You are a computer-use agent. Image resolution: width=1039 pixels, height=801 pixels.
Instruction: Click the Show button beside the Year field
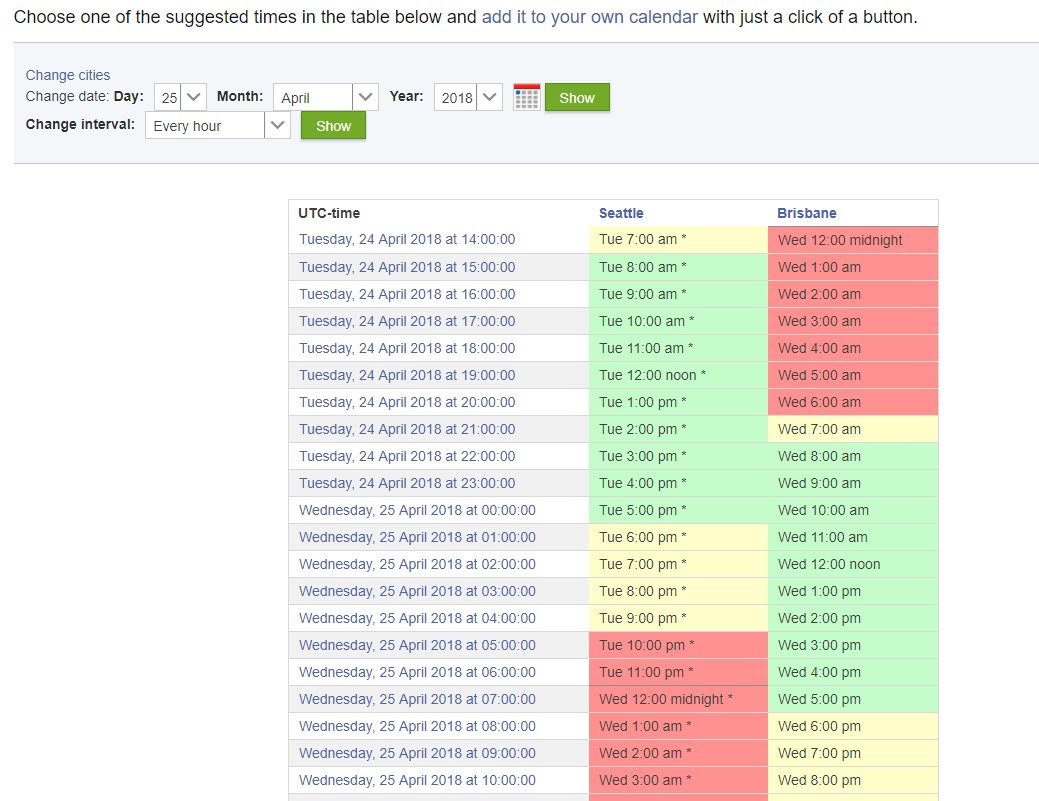click(577, 97)
